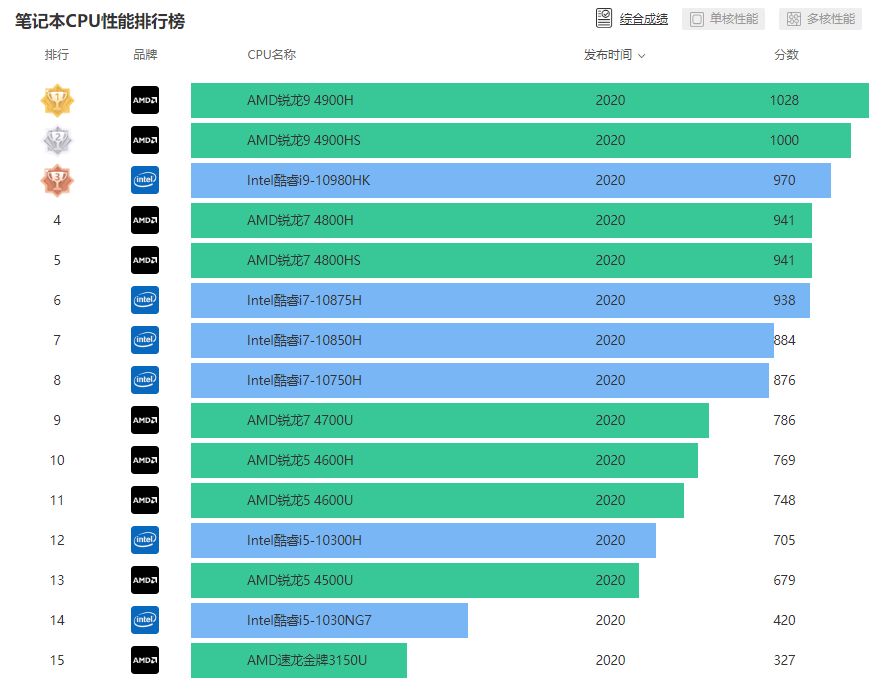The height and width of the screenshot is (693, 893).
Task: Open Intel酷睿i5-10300H entry
Action: (x=304, y=540)
